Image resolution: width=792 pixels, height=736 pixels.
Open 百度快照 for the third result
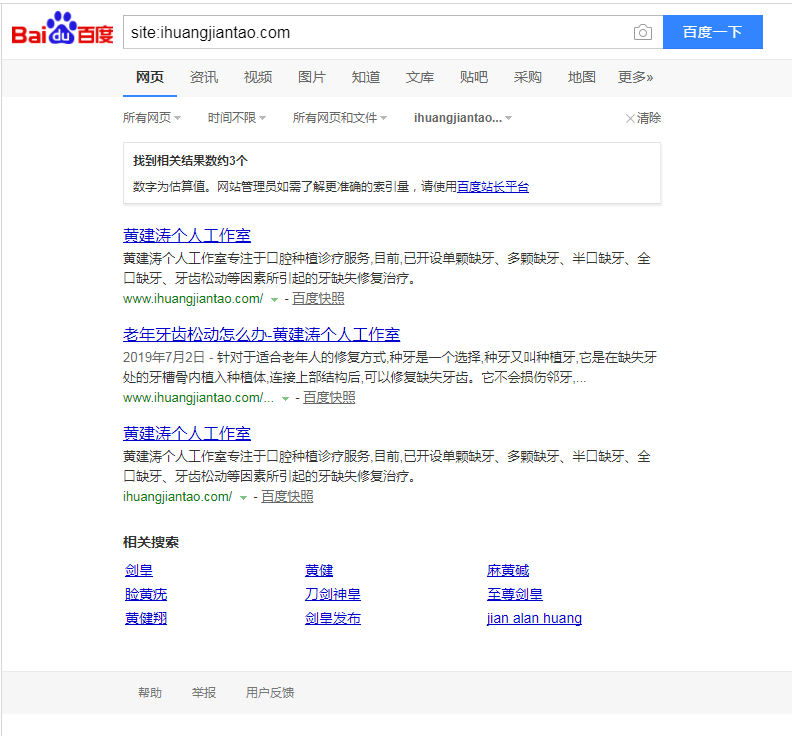coord(287,497)
